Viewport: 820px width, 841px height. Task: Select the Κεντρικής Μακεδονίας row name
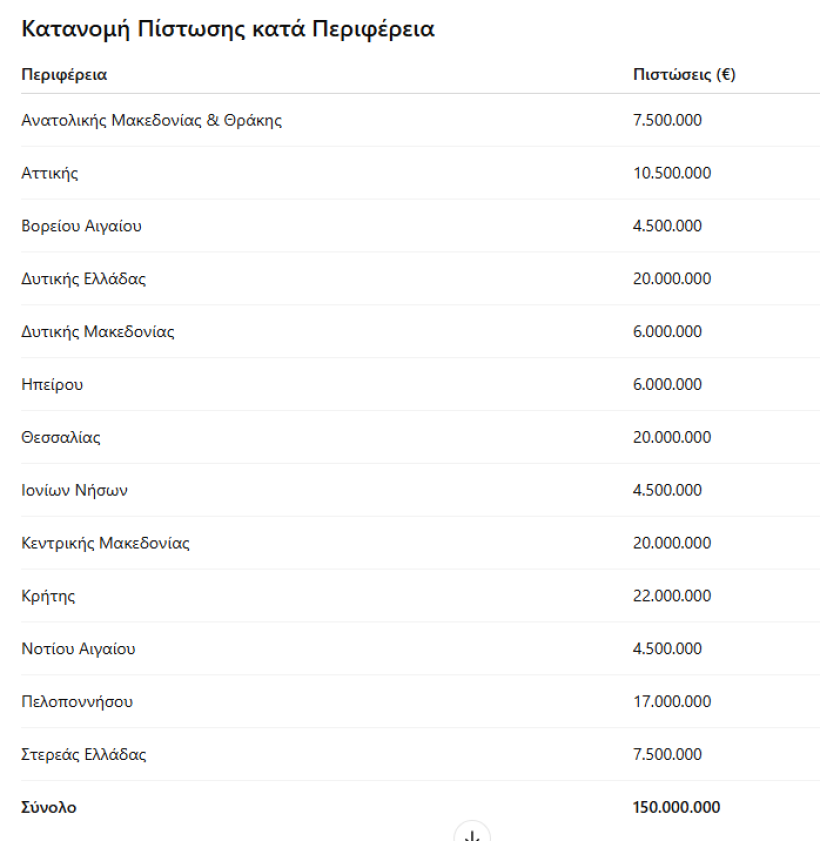pos(106,543)
